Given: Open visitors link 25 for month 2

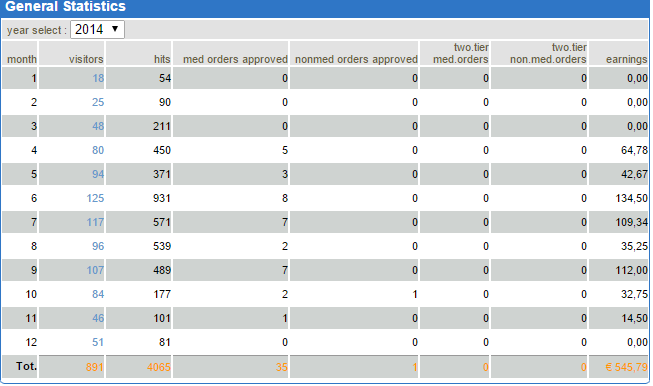Looking at the screenshot, I should pyautogui.click(x=98, y=102).
